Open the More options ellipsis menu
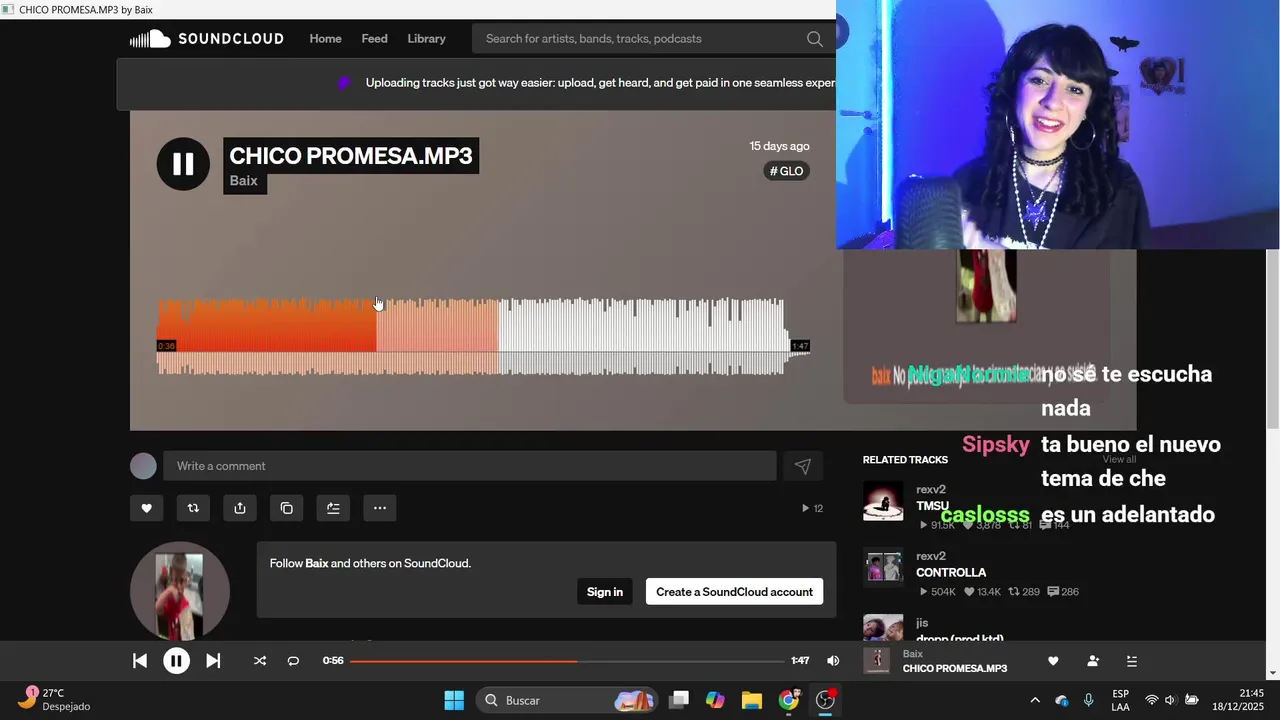The width and height of the screenshot is (1280, 720). coord(380,508)
